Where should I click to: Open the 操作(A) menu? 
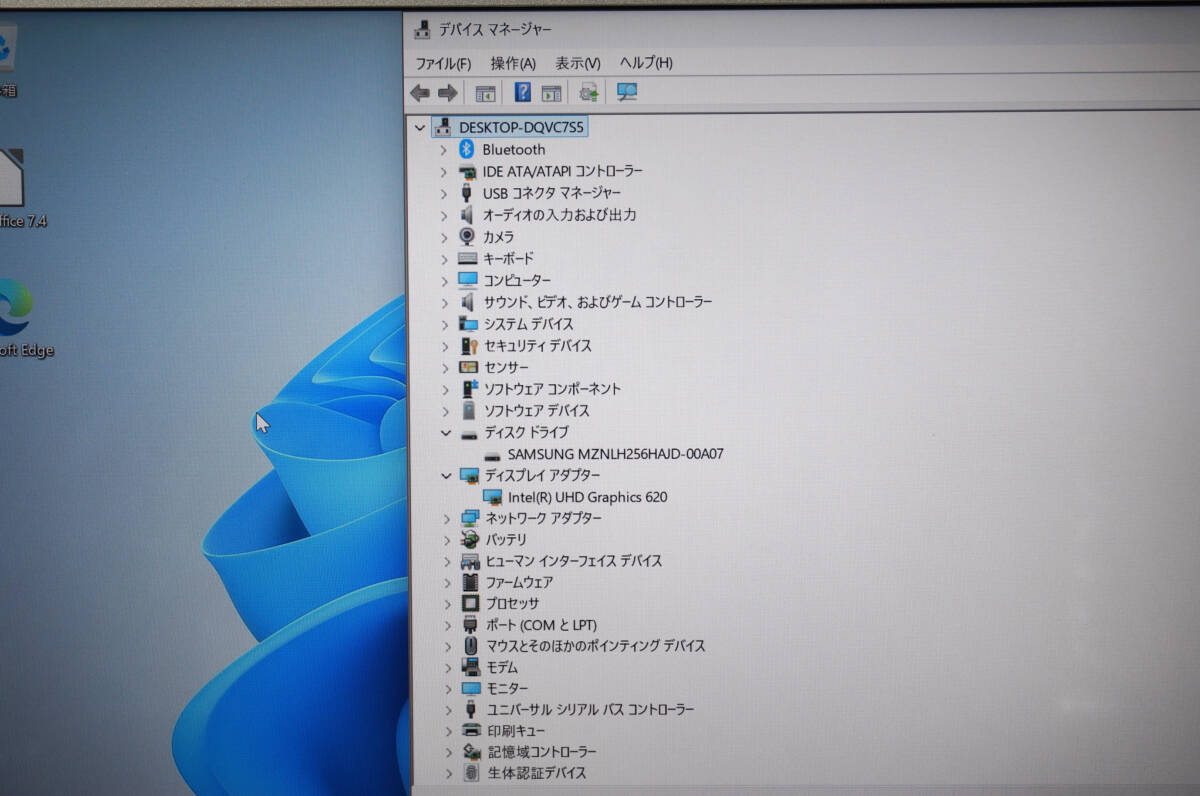point(513,63)
